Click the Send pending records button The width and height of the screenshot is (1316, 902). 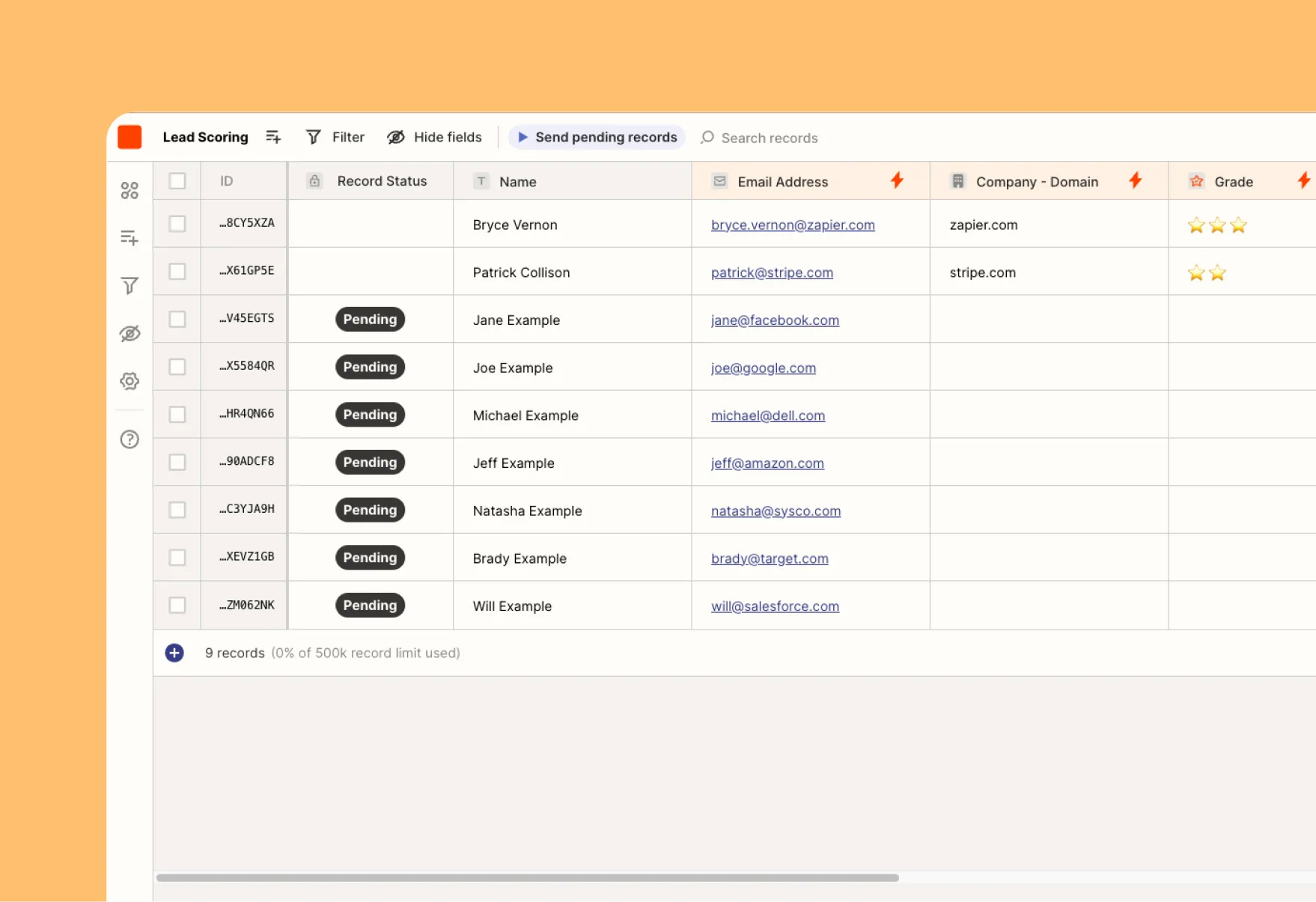coord(596,137)
